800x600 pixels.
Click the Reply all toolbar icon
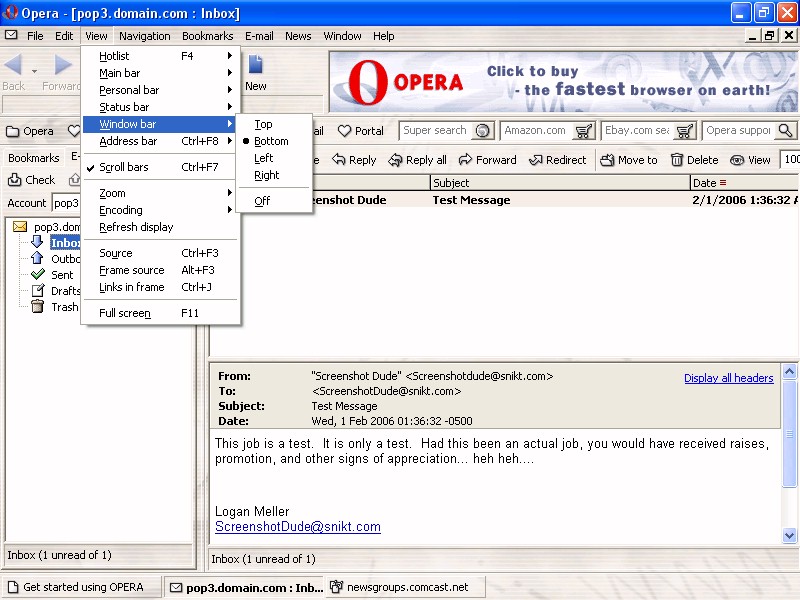point(395,160)
